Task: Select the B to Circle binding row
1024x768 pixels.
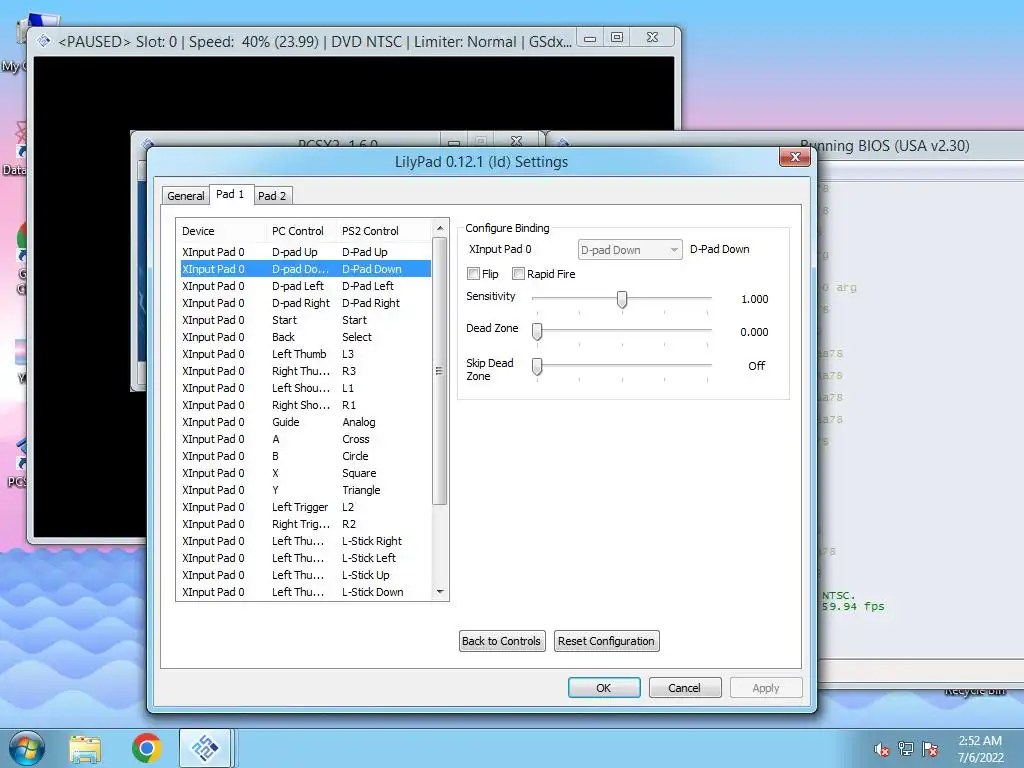Action: pyautogui.click(x=305, y=456)
